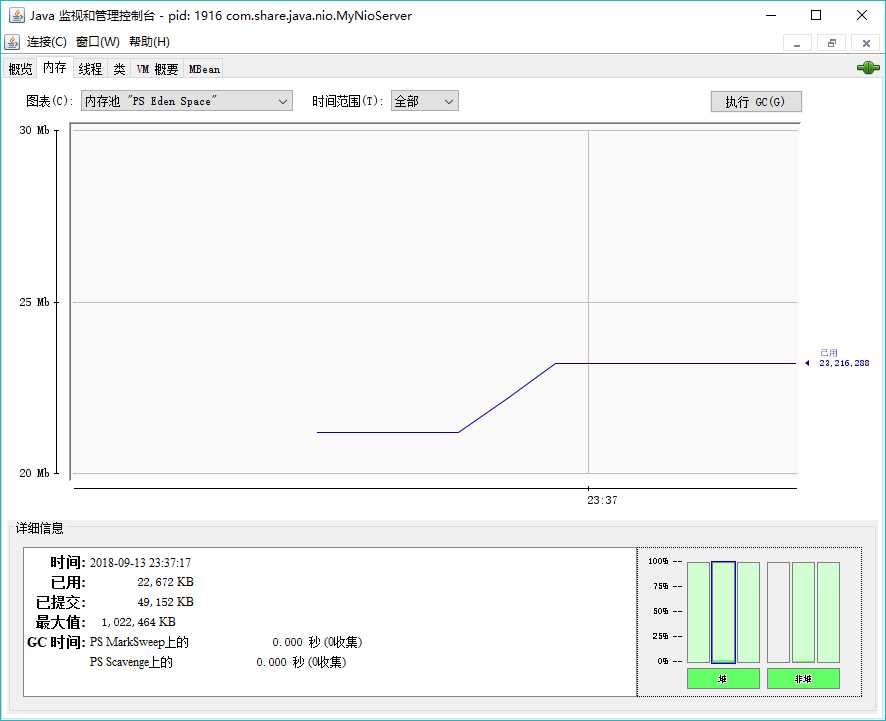Open the MBean tab

coord(204,69)
